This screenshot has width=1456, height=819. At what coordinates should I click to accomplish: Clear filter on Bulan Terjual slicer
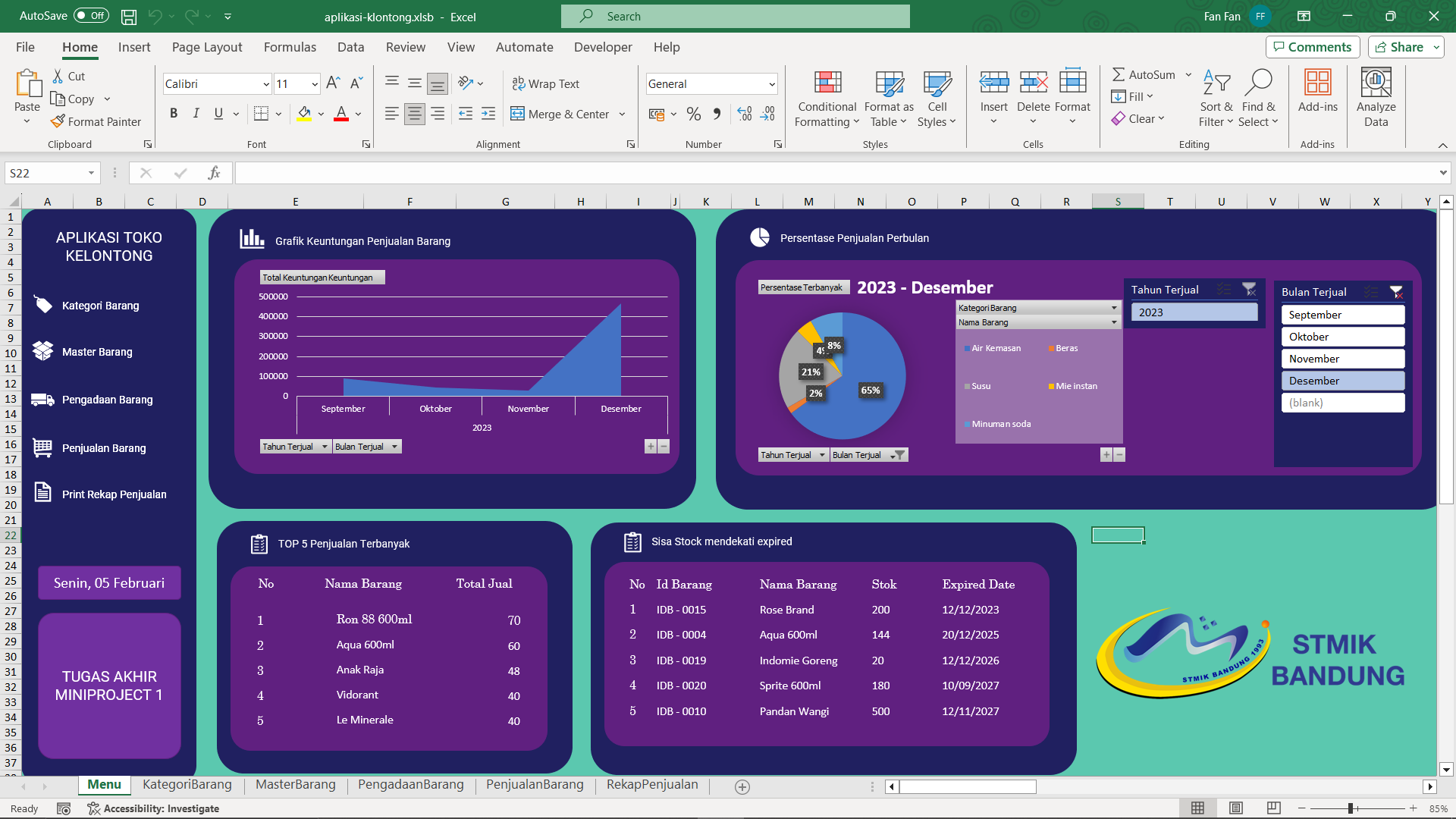click(x=1396, y=292)
